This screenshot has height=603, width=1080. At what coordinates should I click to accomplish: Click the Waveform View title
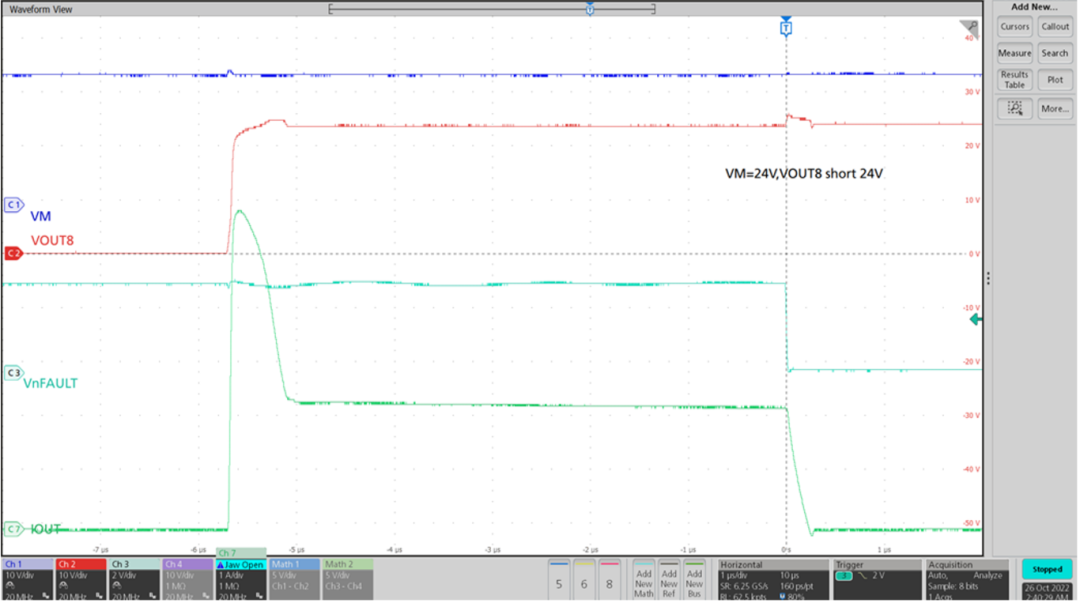click(41, 10)
